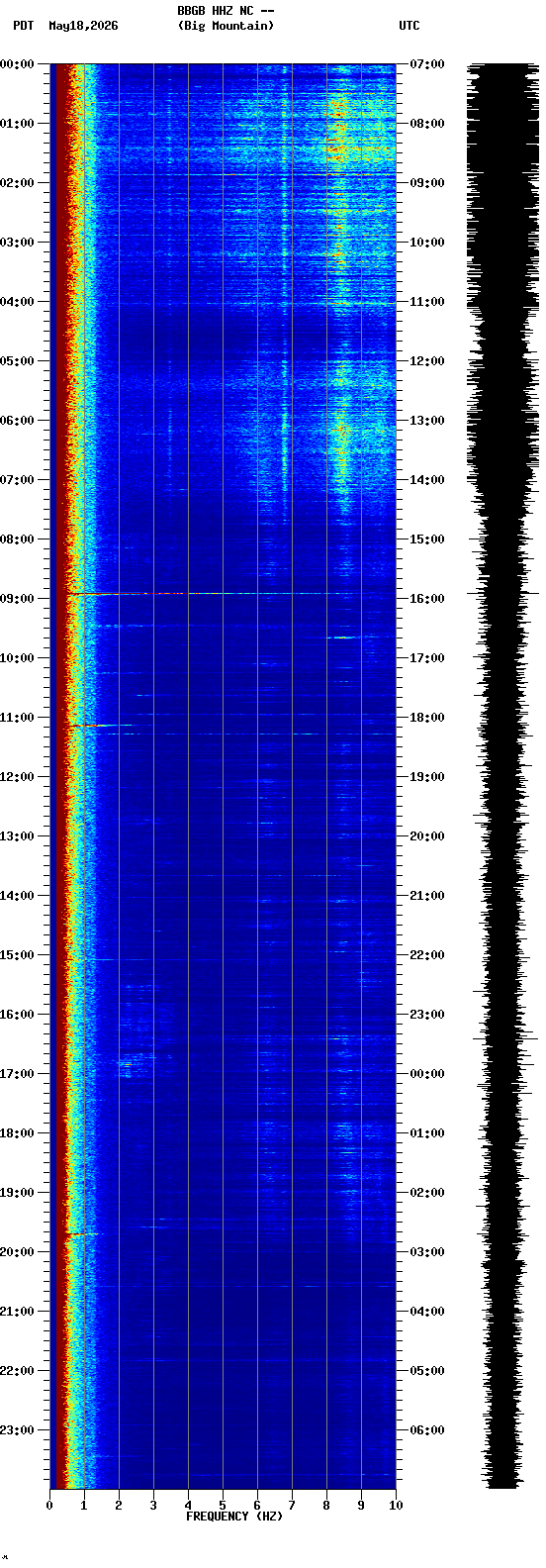Click the broadband event streak at 09:00 PDT
Screen dimensions: 546x1568
pos(208,594)
